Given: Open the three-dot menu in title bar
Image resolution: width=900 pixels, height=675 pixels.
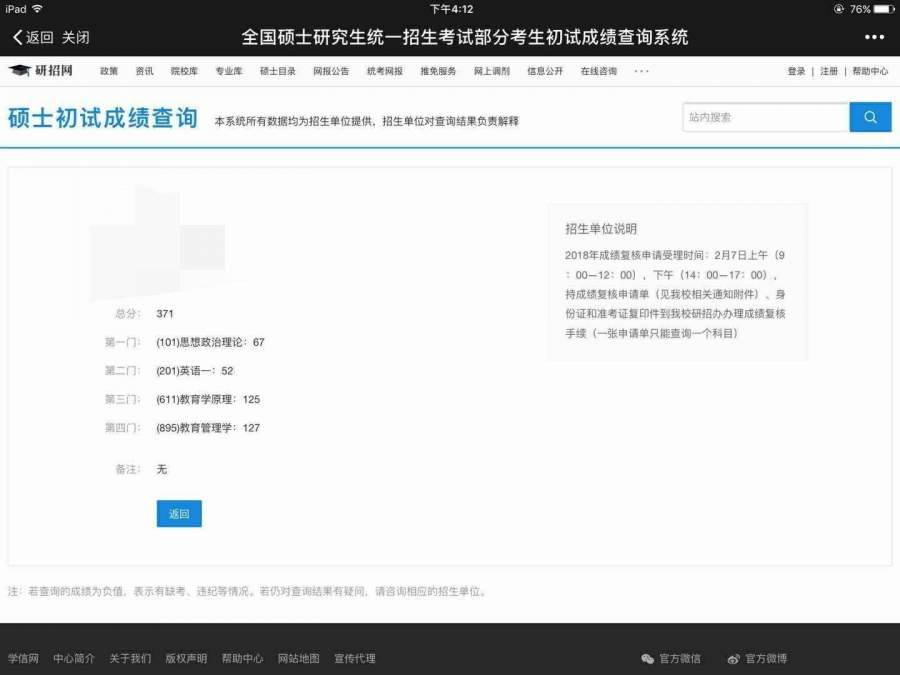Looking at the screenshot, I should [874, 38].
